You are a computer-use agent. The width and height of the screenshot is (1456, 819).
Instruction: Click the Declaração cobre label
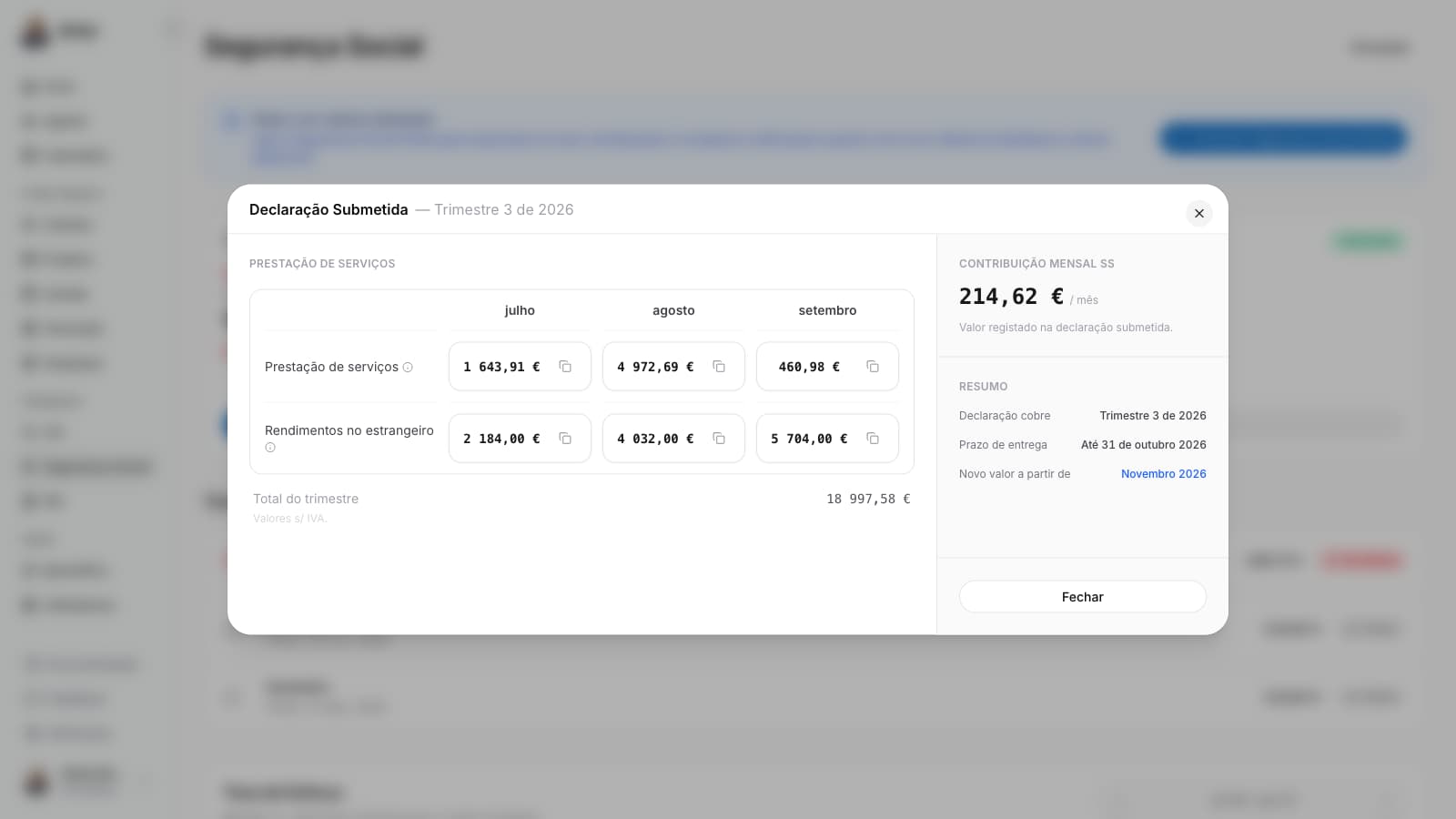1005,416
